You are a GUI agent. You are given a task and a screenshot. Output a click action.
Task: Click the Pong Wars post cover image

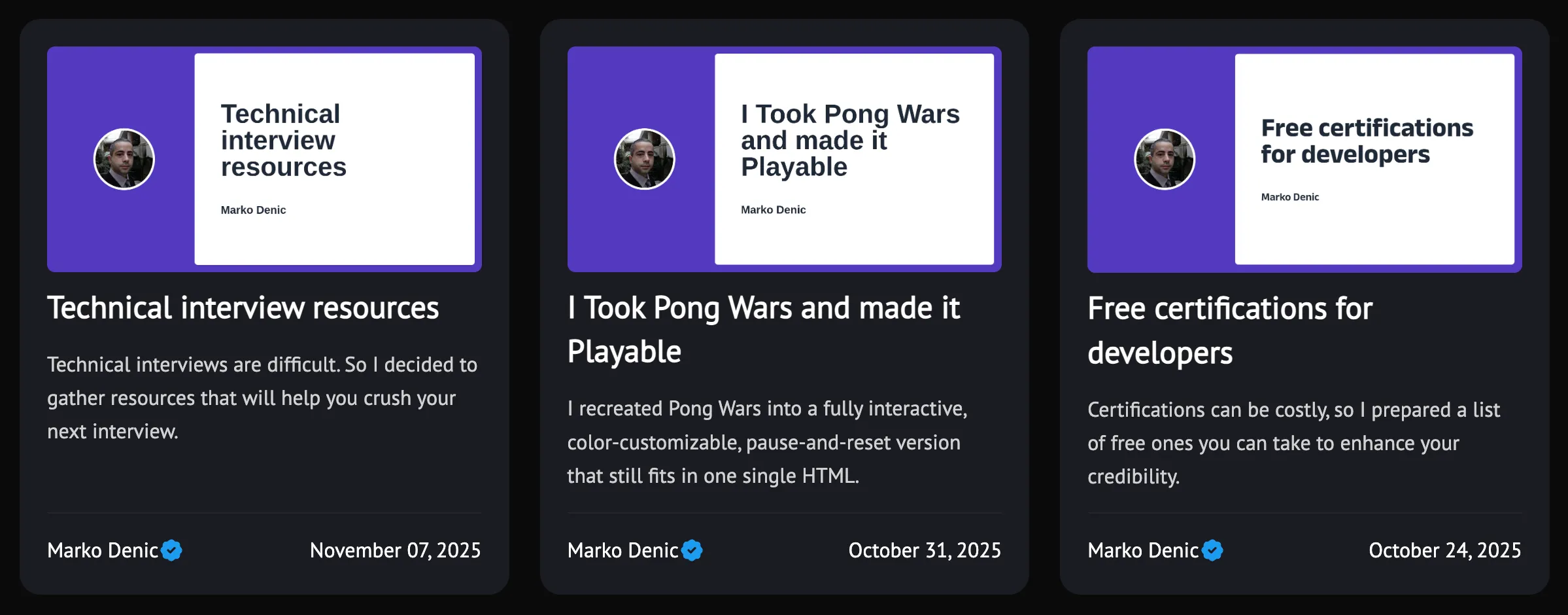[784, 159]
